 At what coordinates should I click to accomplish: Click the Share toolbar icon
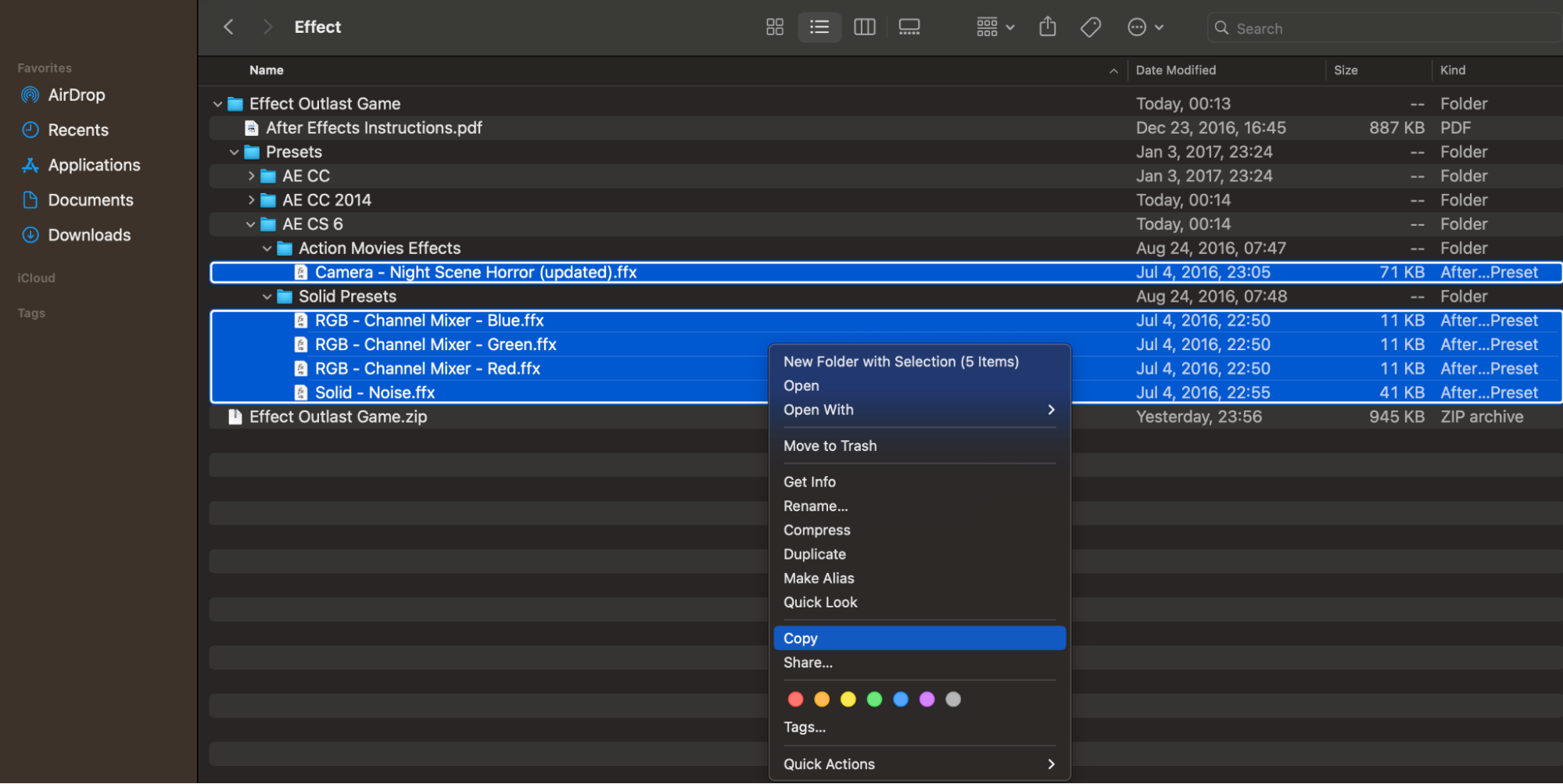pyautogui.click(x=1047, y=27)
